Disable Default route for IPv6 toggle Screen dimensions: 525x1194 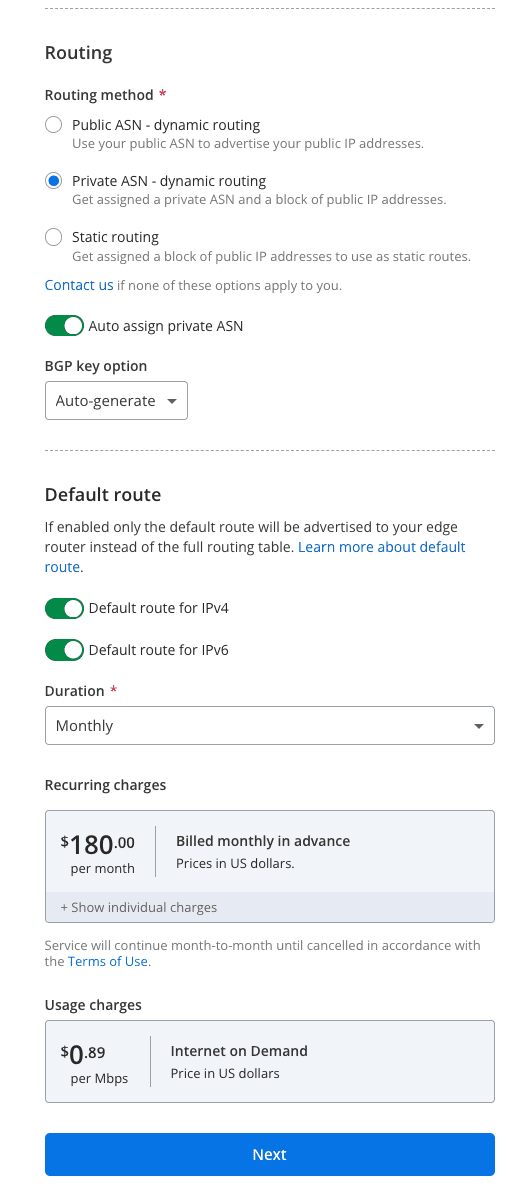click(64, 650)
